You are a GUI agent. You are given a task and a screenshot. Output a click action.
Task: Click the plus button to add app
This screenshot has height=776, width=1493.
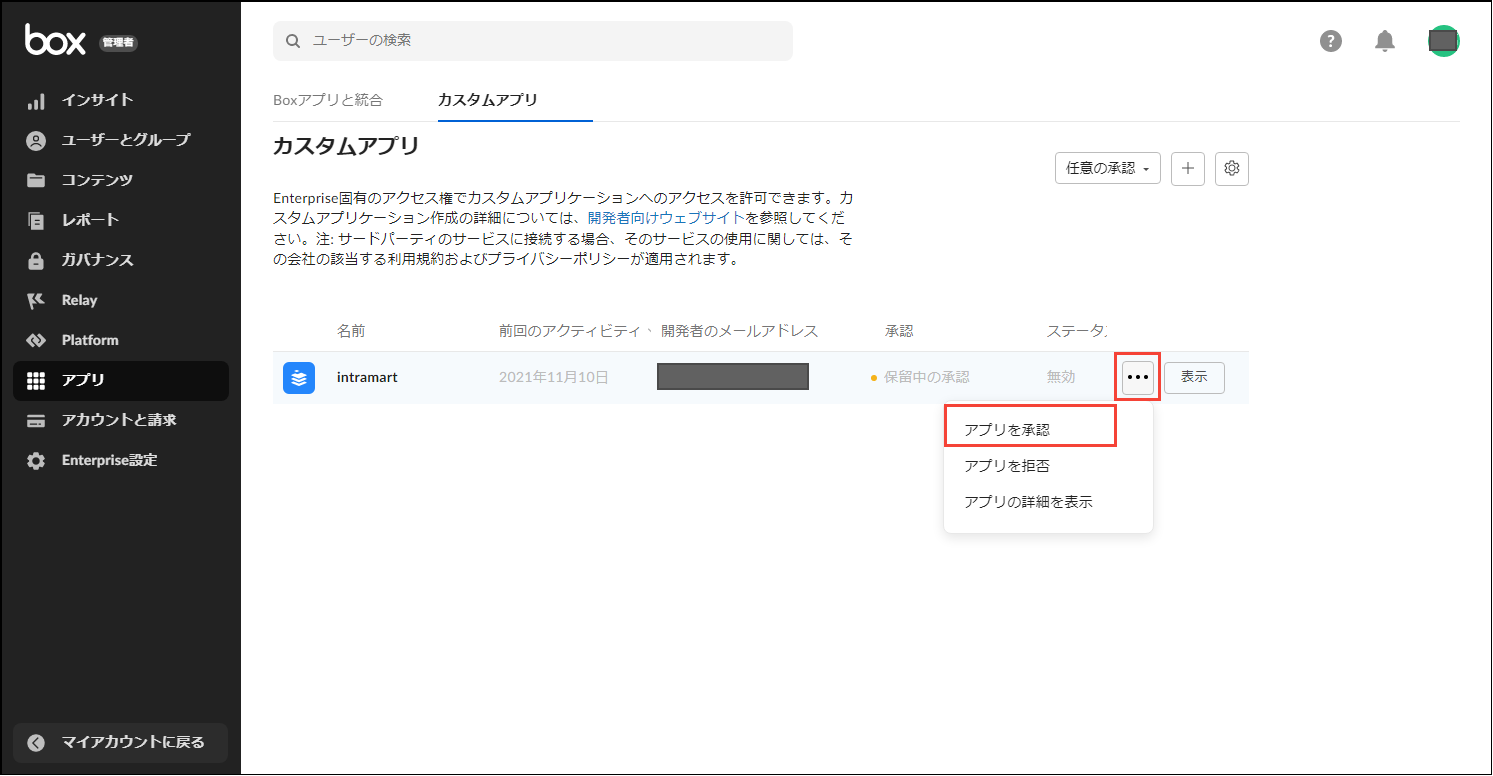(x=1187, y=169)
